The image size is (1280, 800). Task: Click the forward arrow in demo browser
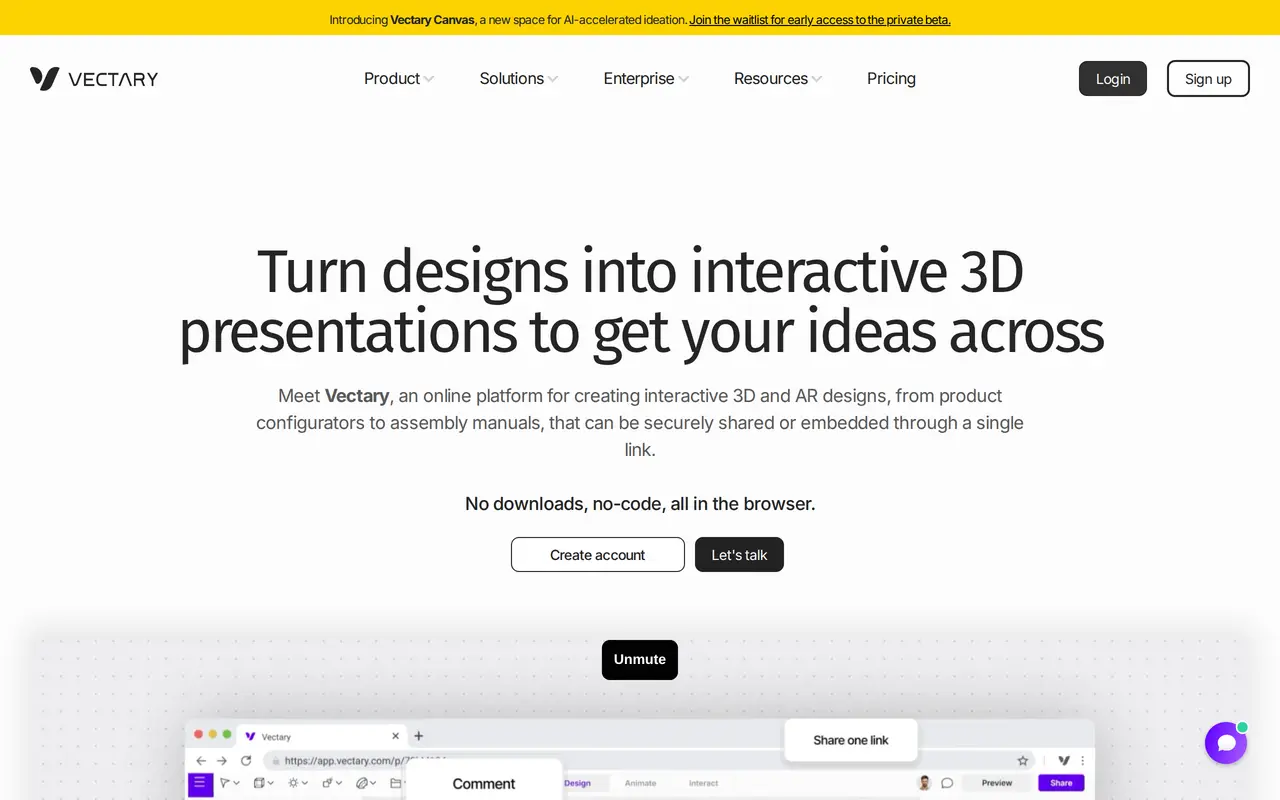coord(222,761)
